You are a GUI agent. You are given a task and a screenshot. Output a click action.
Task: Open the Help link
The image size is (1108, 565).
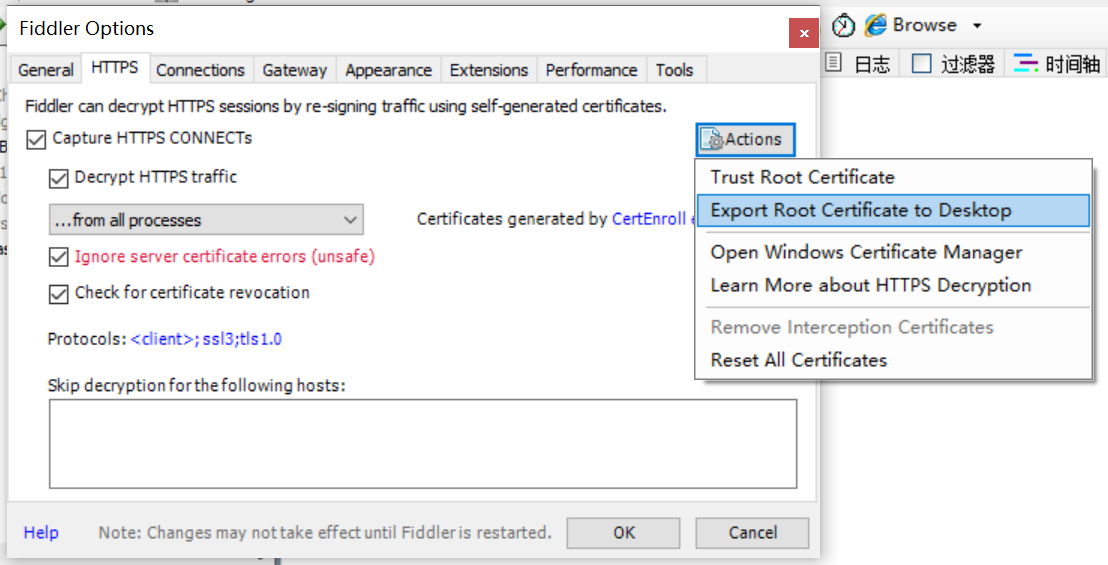click(41, 533)
